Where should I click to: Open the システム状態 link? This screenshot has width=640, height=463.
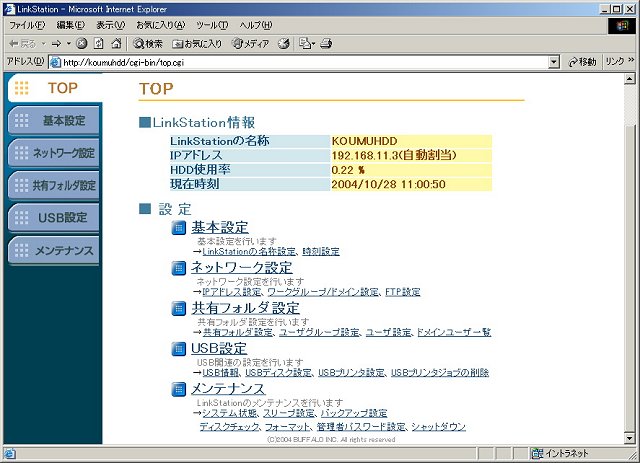229,413
